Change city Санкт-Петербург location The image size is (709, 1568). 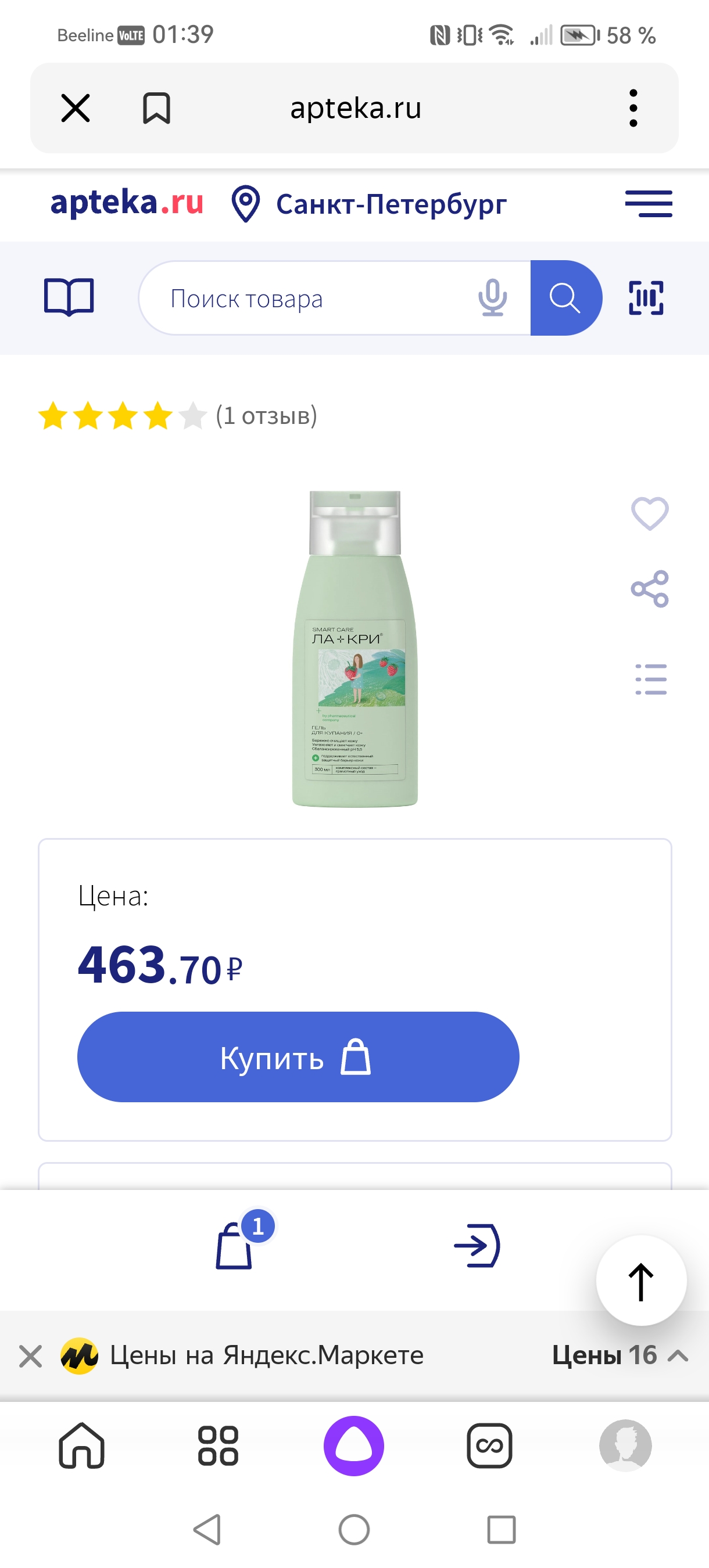click(x=369, y=204)
